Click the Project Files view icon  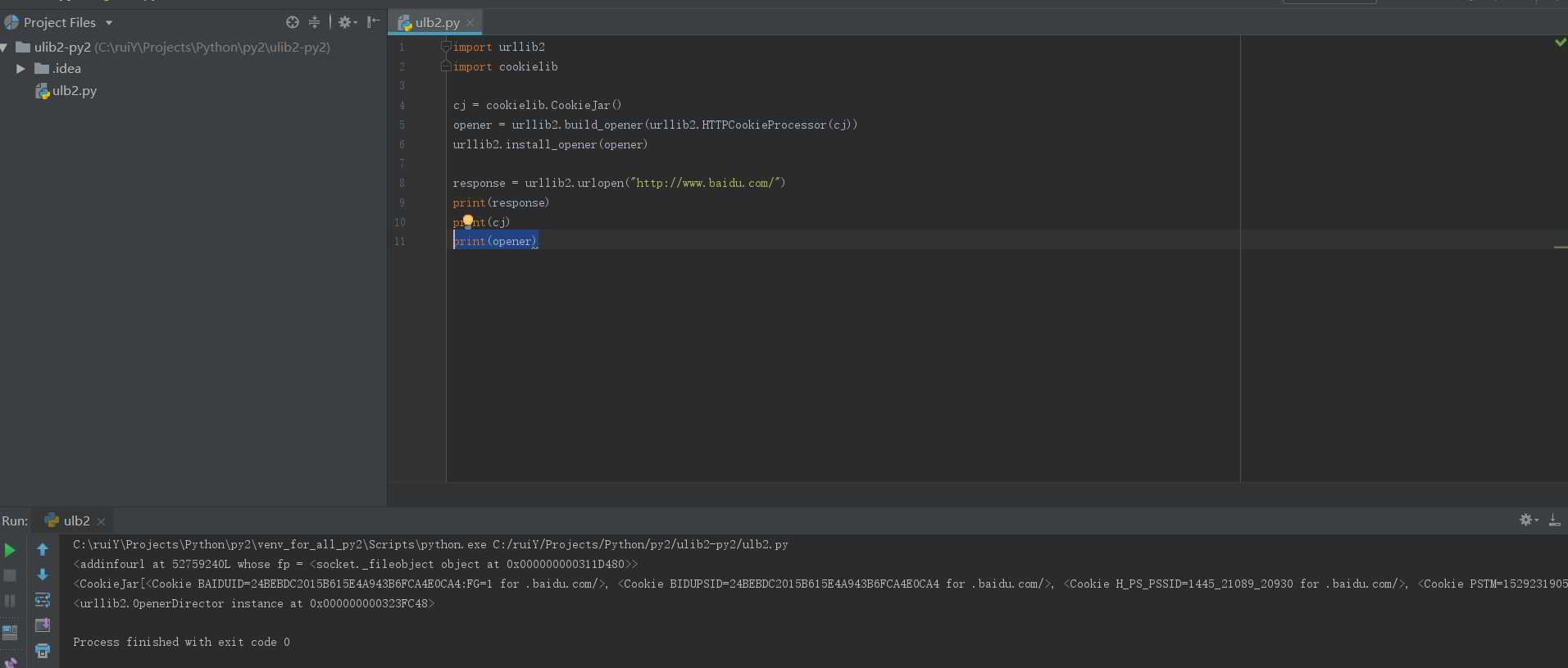point(11,22)
